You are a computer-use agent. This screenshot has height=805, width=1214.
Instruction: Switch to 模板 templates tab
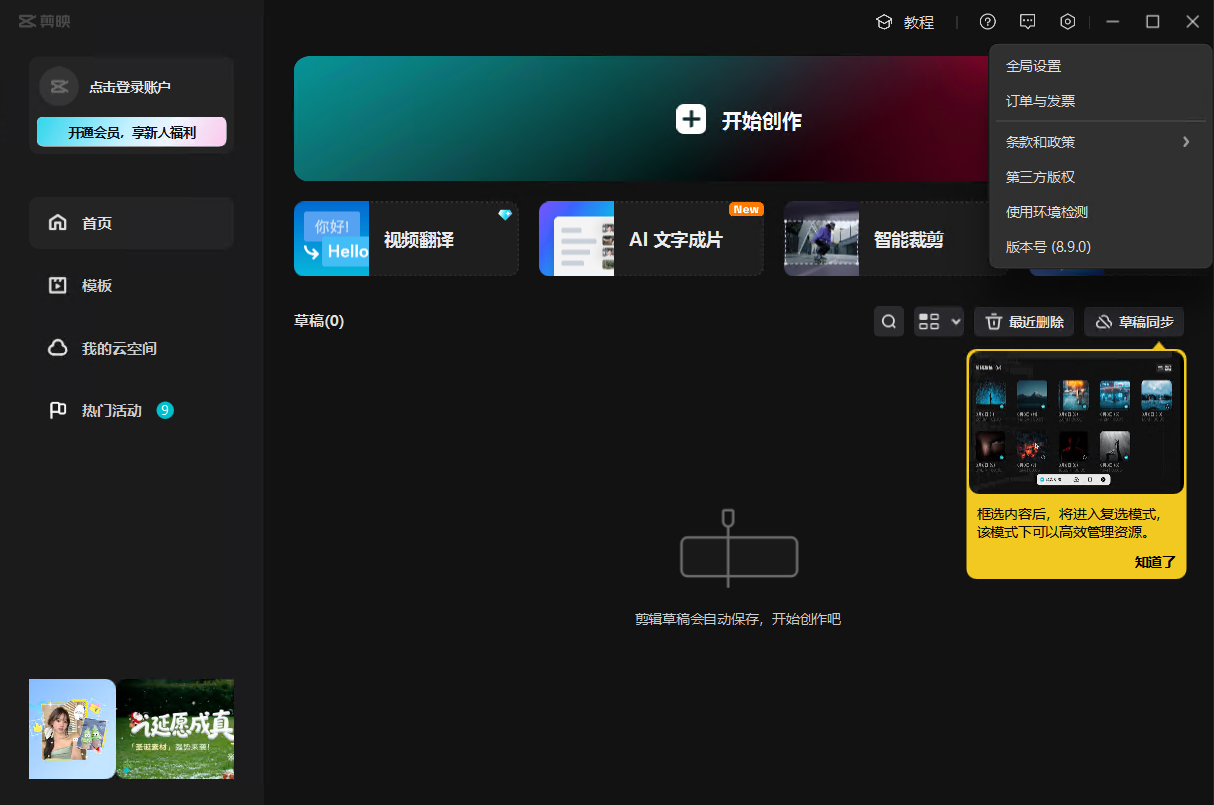click(97, 286)
